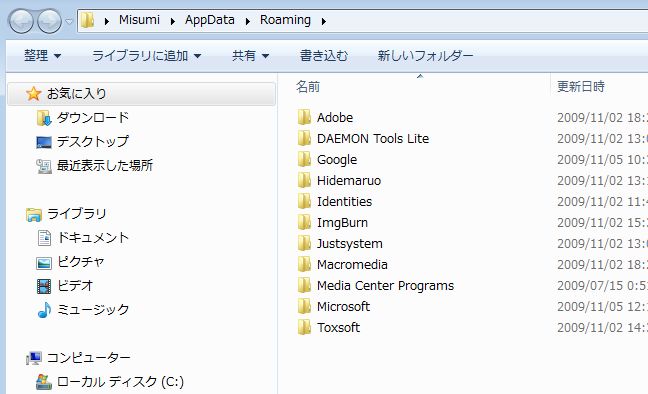Screen dimensions: 648x394
Task: Click the 新しいフォルダー button
Action: [x=425, y=55]
